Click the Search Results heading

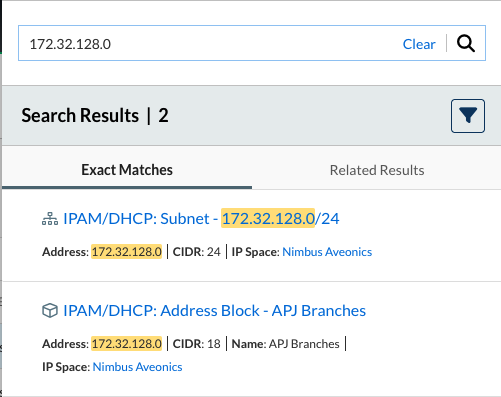tap(80, 115)
